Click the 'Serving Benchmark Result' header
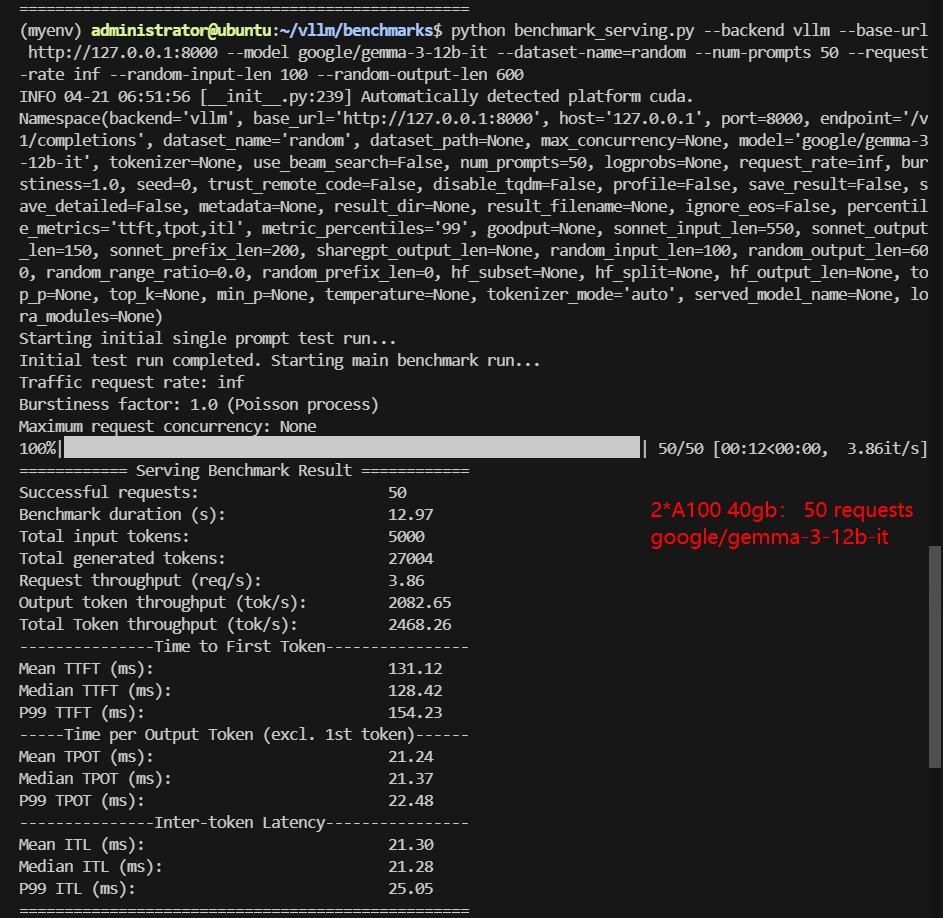The height and width of the screenshot is (918, 943). tap(244, 470)
